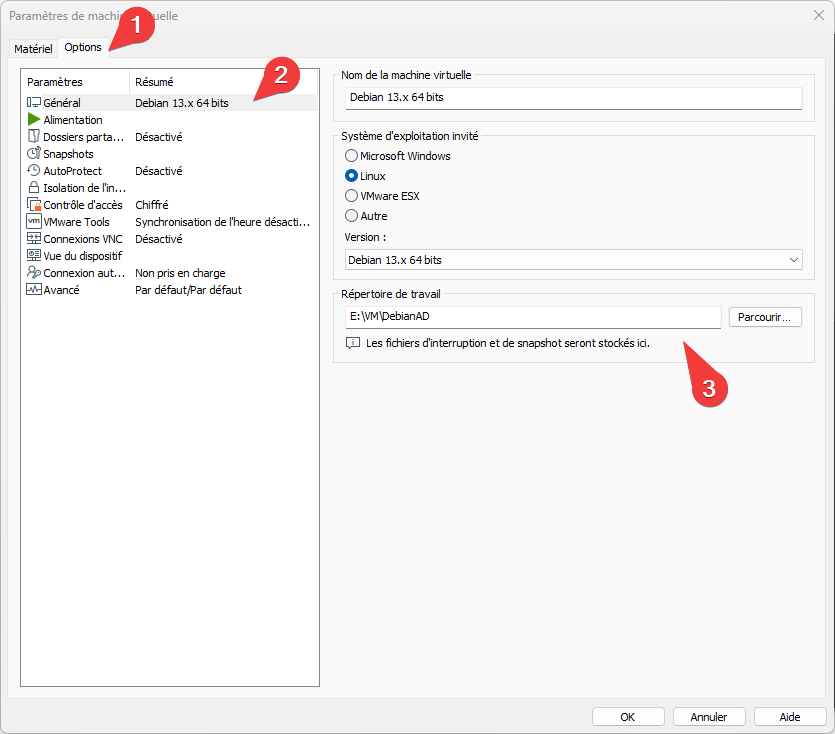Click the AutoProtect history icon
The height and width of the screenshot is (734, 835).
pyautogui.click(x=34, y=170)
